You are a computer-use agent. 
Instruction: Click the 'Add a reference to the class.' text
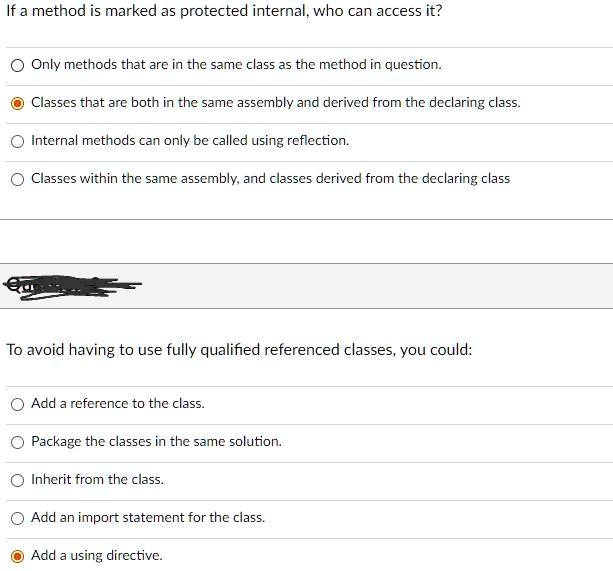[118, 403]
